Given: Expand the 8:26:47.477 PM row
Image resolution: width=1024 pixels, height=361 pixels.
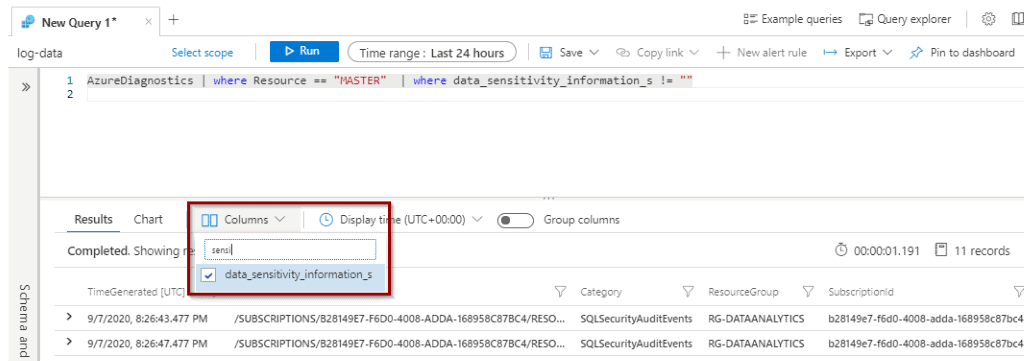Looking at the screenshot, I should tap(70, 343).
